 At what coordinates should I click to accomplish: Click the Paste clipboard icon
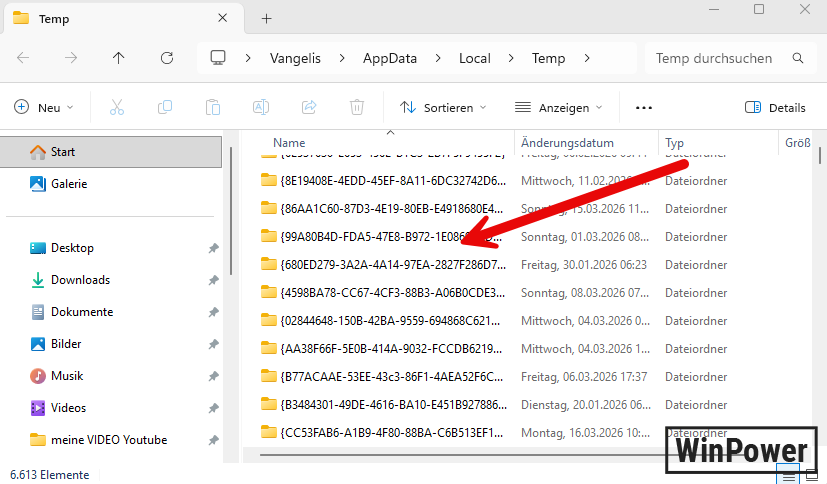[213, 108]
